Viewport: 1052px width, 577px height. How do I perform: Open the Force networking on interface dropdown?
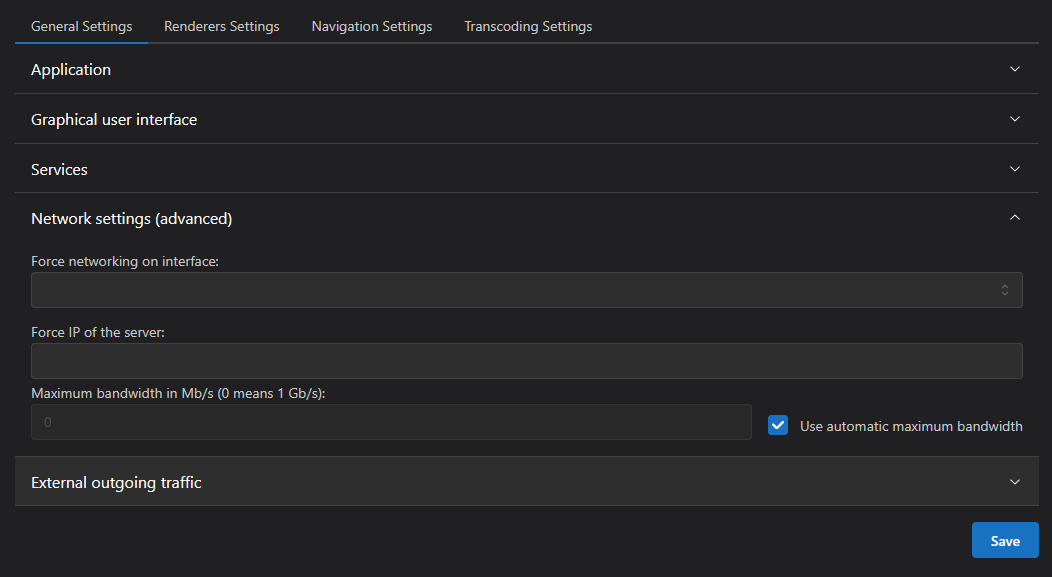click(x=527, y=290)
